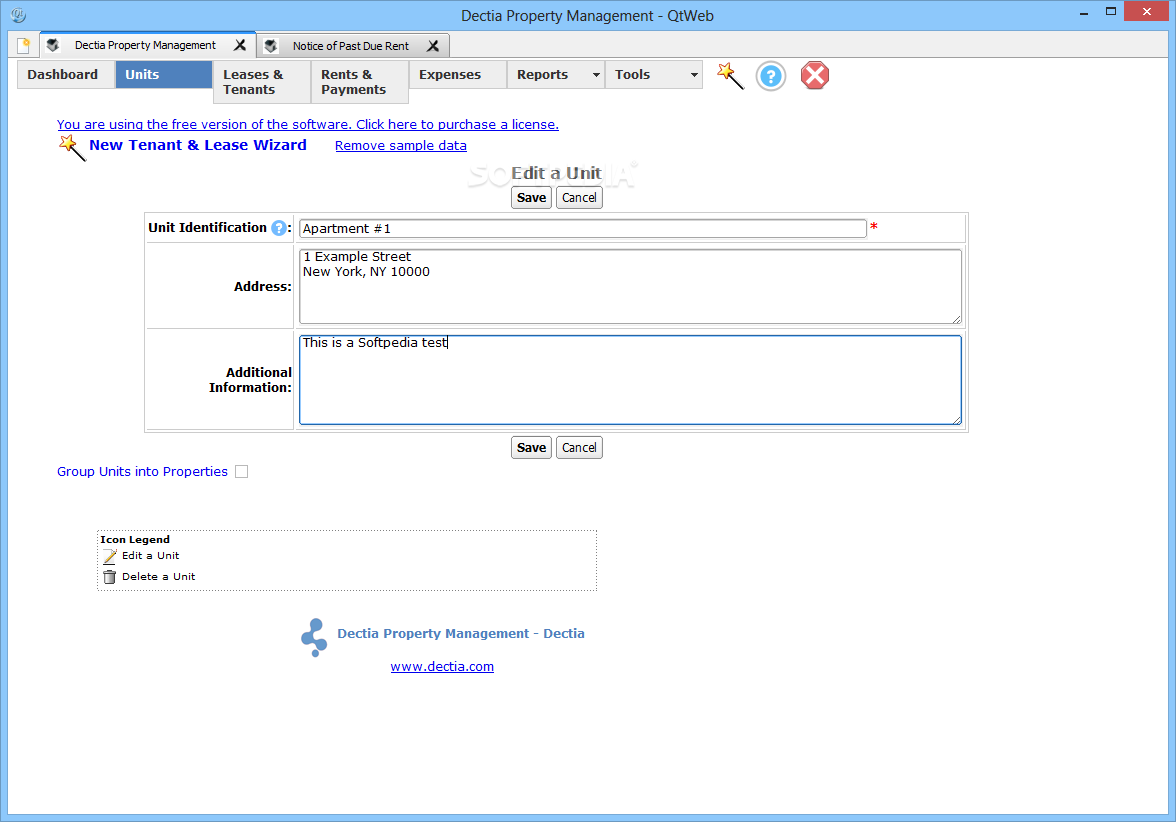This screenshot has width=1176, height=822.
Task: Click the purchase a license link
Action: click(308, 124)
